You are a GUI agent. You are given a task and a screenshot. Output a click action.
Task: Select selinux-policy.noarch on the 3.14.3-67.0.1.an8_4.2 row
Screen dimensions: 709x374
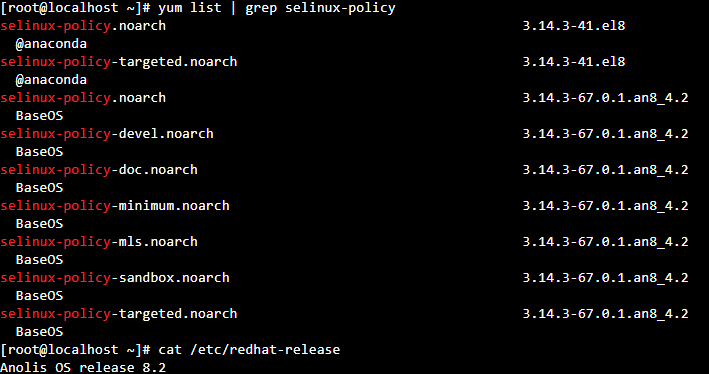click(83, 98)
